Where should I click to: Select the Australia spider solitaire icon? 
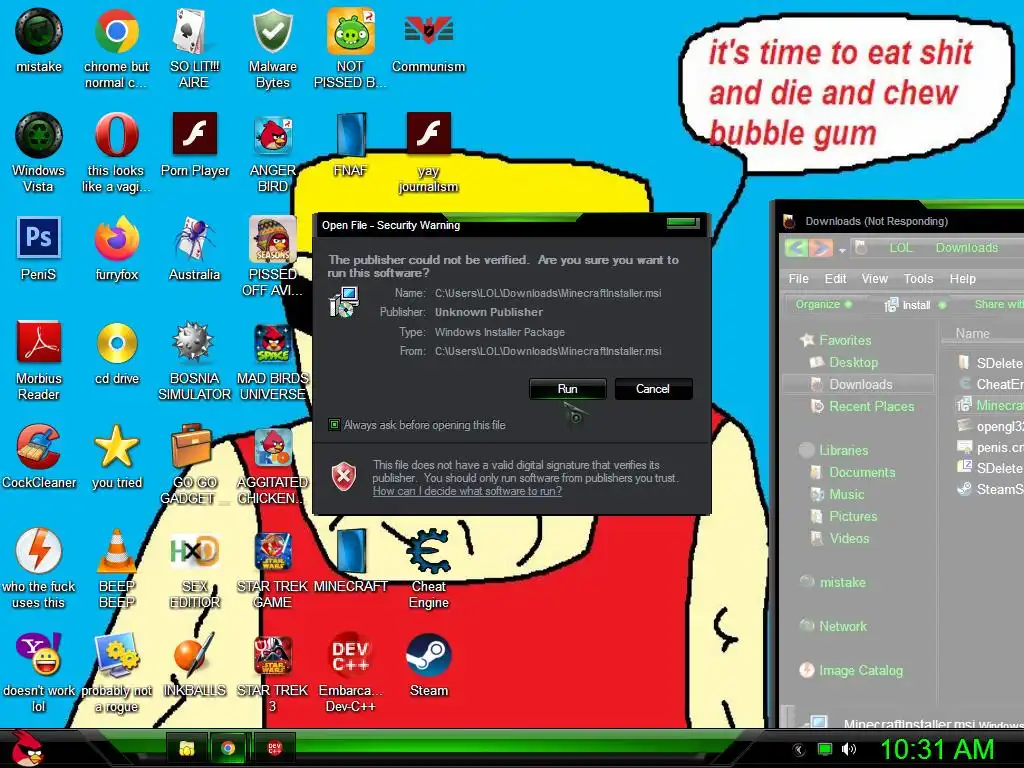(x=194, y=249)
